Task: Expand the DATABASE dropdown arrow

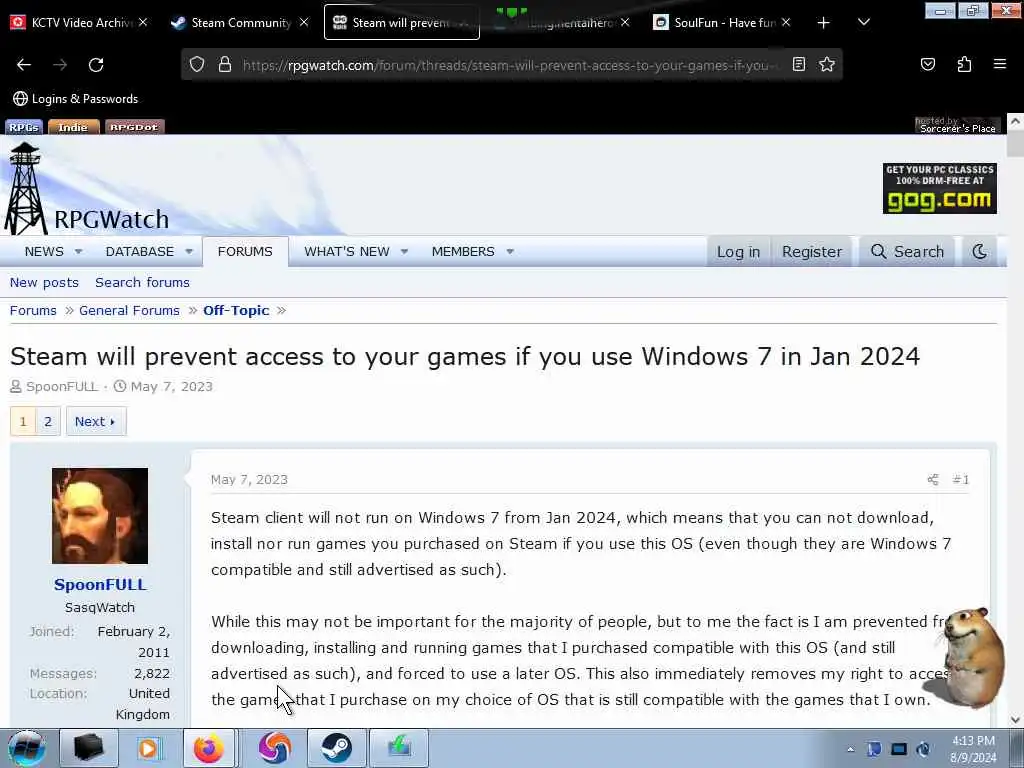Action: [189, 251]
